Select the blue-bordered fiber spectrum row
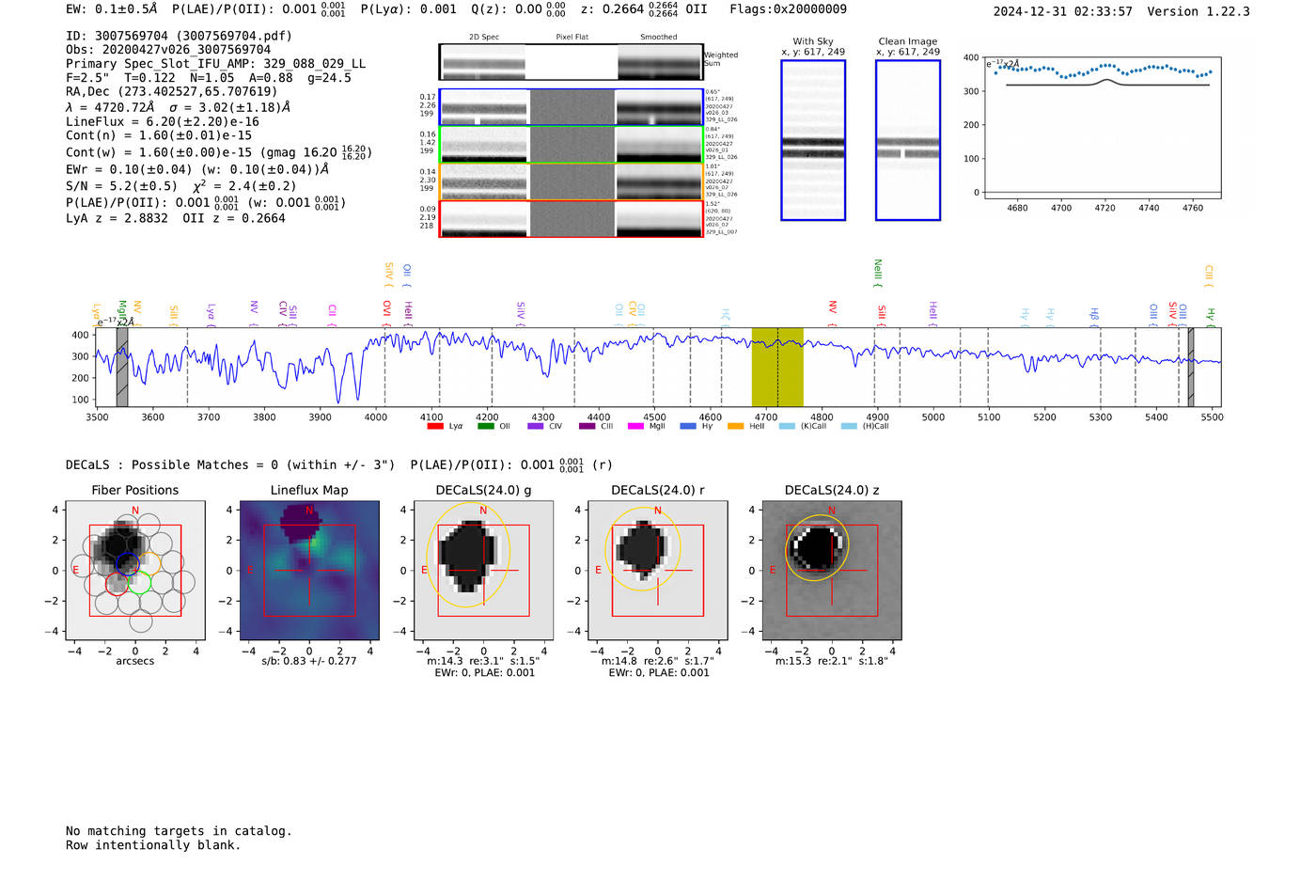This screenshot has height=896, width=1316. 571,107
